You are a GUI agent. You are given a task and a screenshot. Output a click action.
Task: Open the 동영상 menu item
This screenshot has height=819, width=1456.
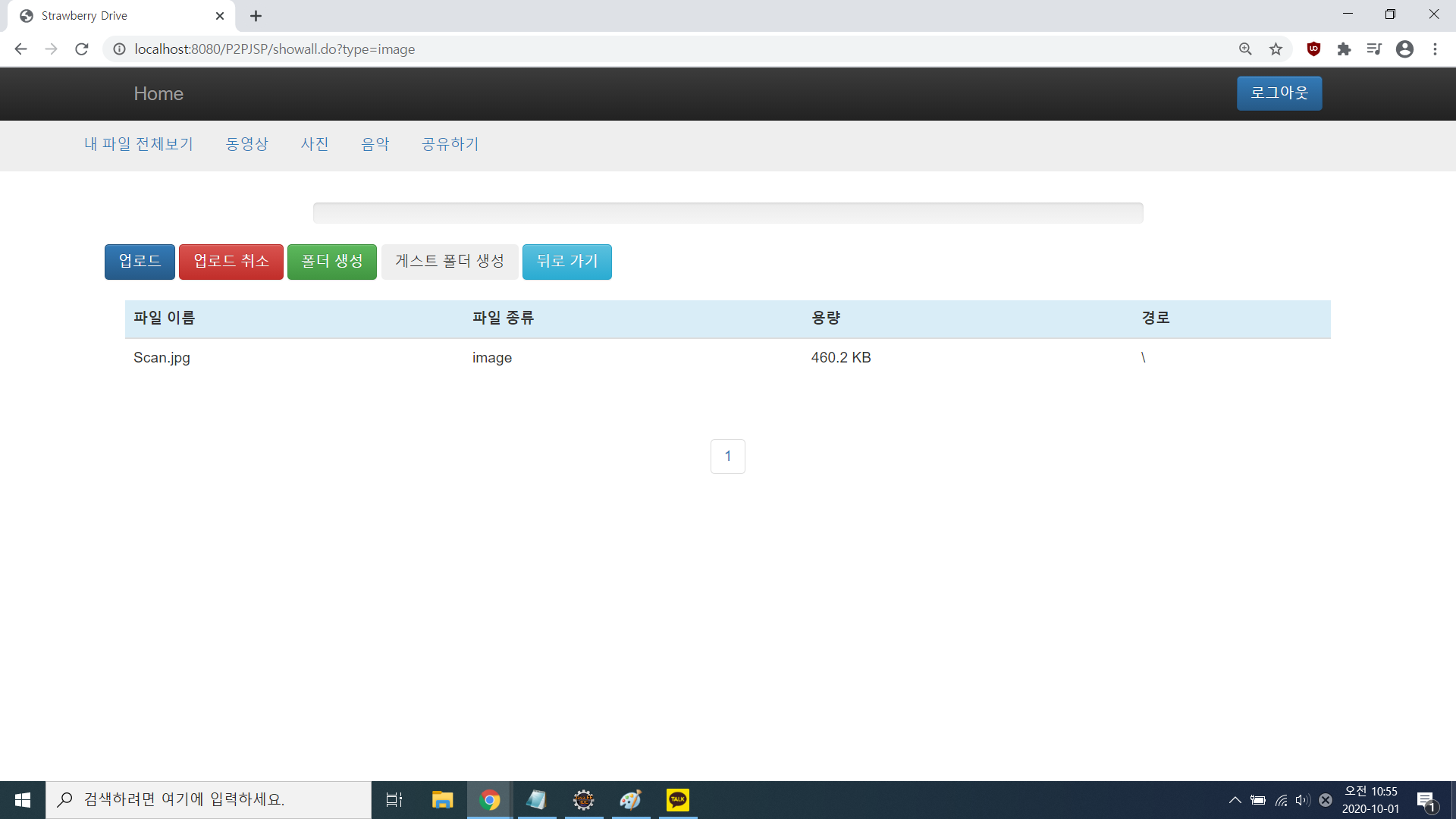(246, 144)
